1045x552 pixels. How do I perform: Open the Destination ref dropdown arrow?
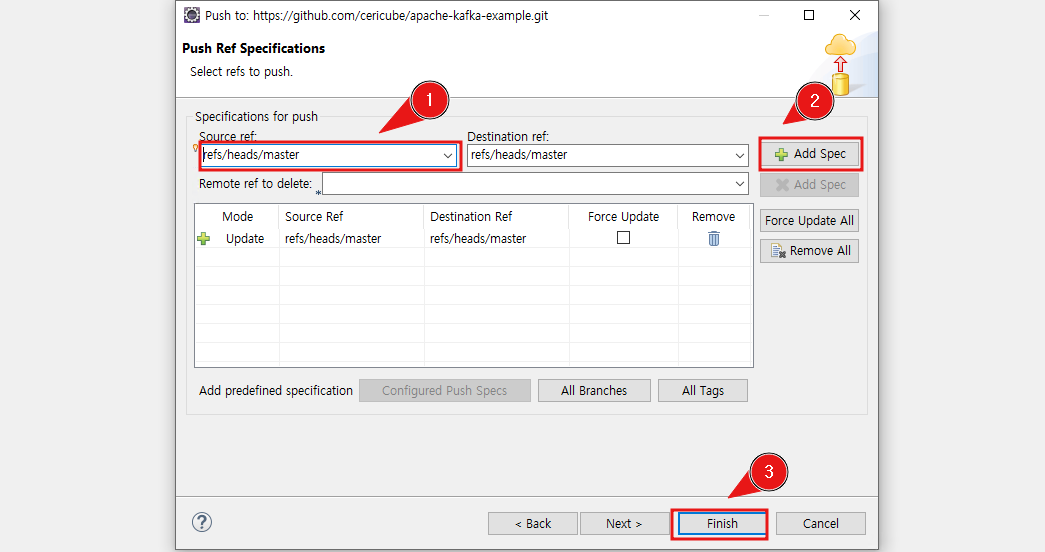[x=739, y=155]
